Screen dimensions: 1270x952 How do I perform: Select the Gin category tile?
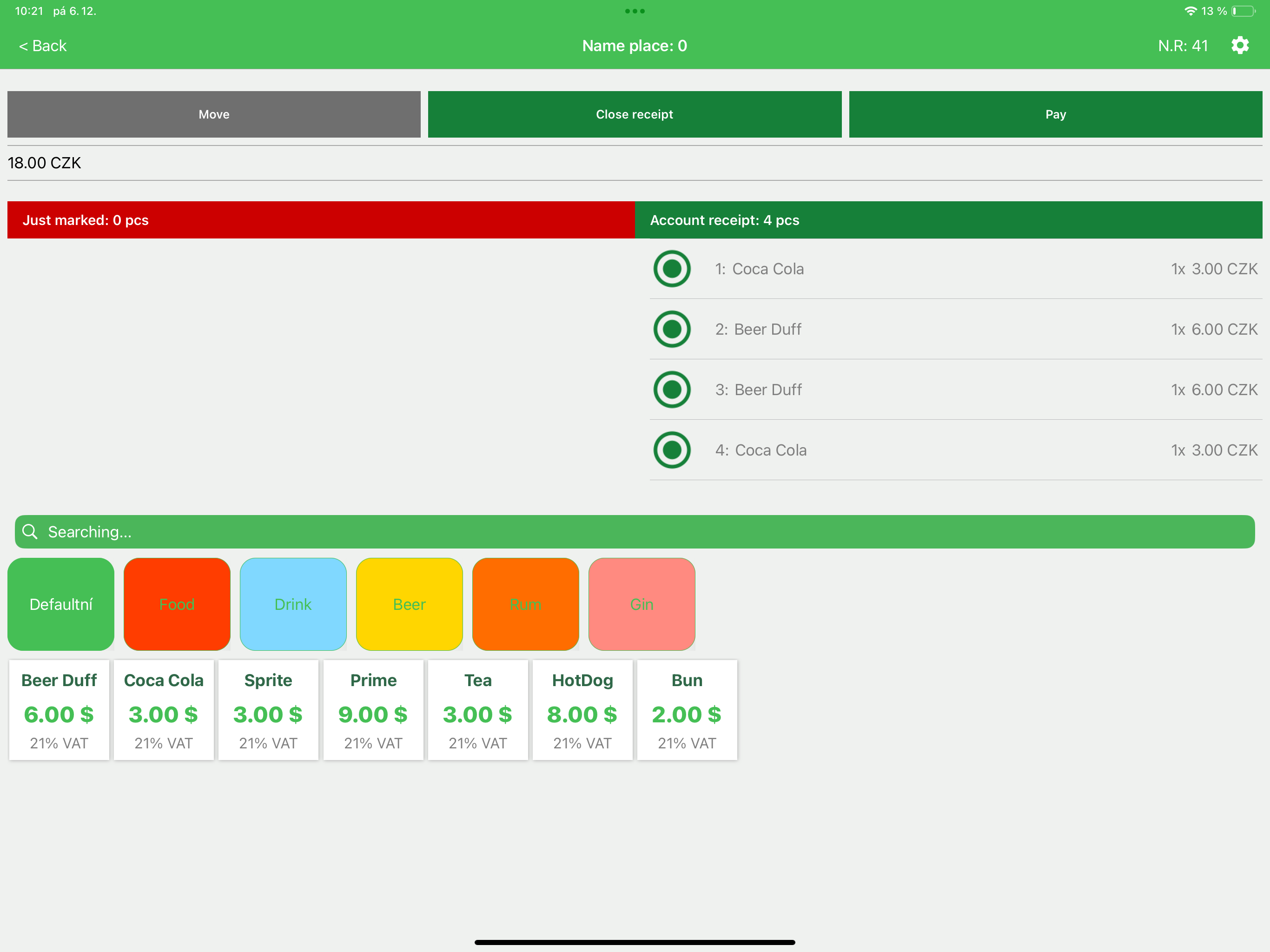pyautogui.click(x=642, y=604)
